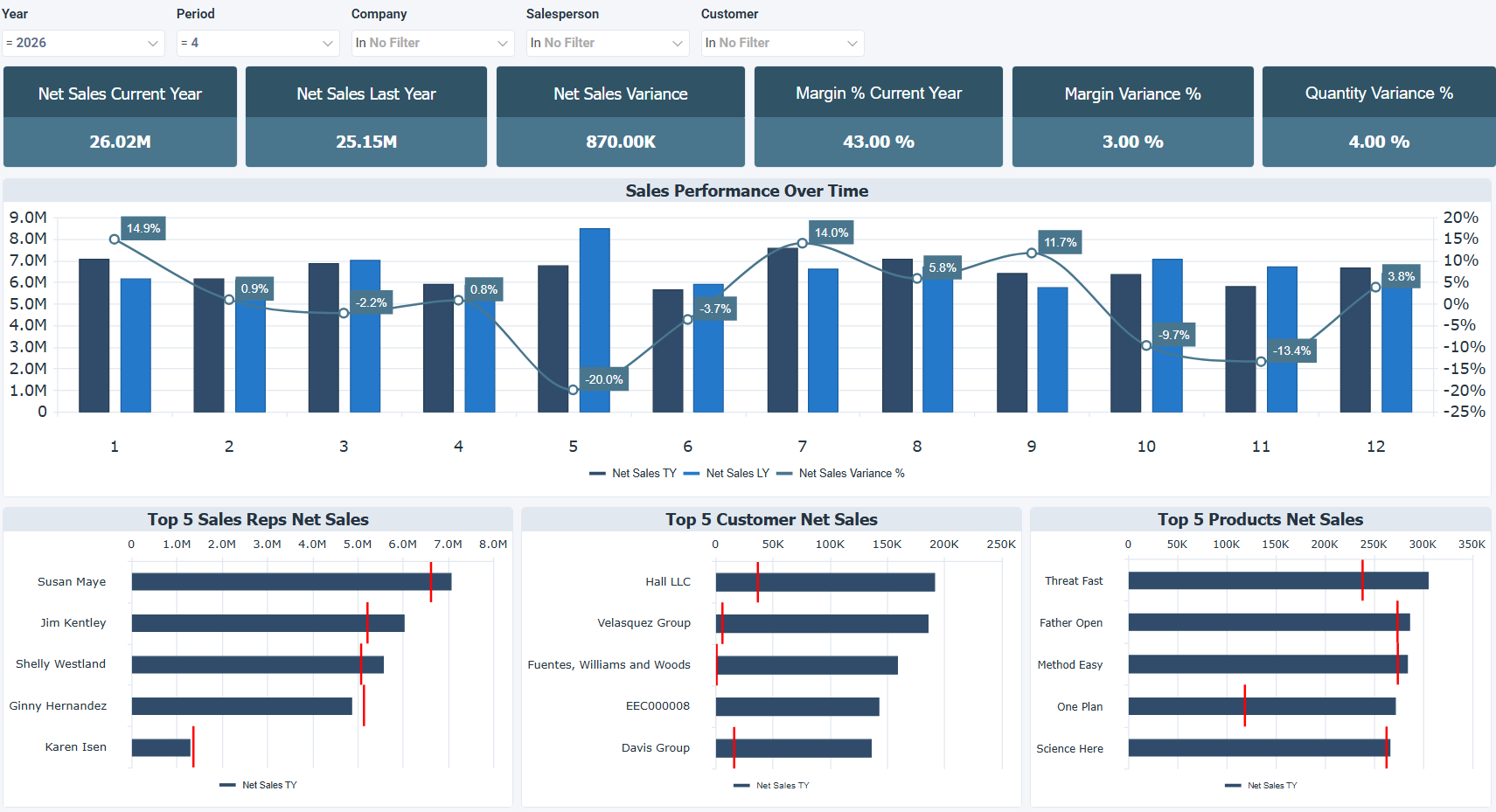Click the Ginny Hernandez sales bar
This screenshot has height=812, width=1496.
click(x=242, y=706)
